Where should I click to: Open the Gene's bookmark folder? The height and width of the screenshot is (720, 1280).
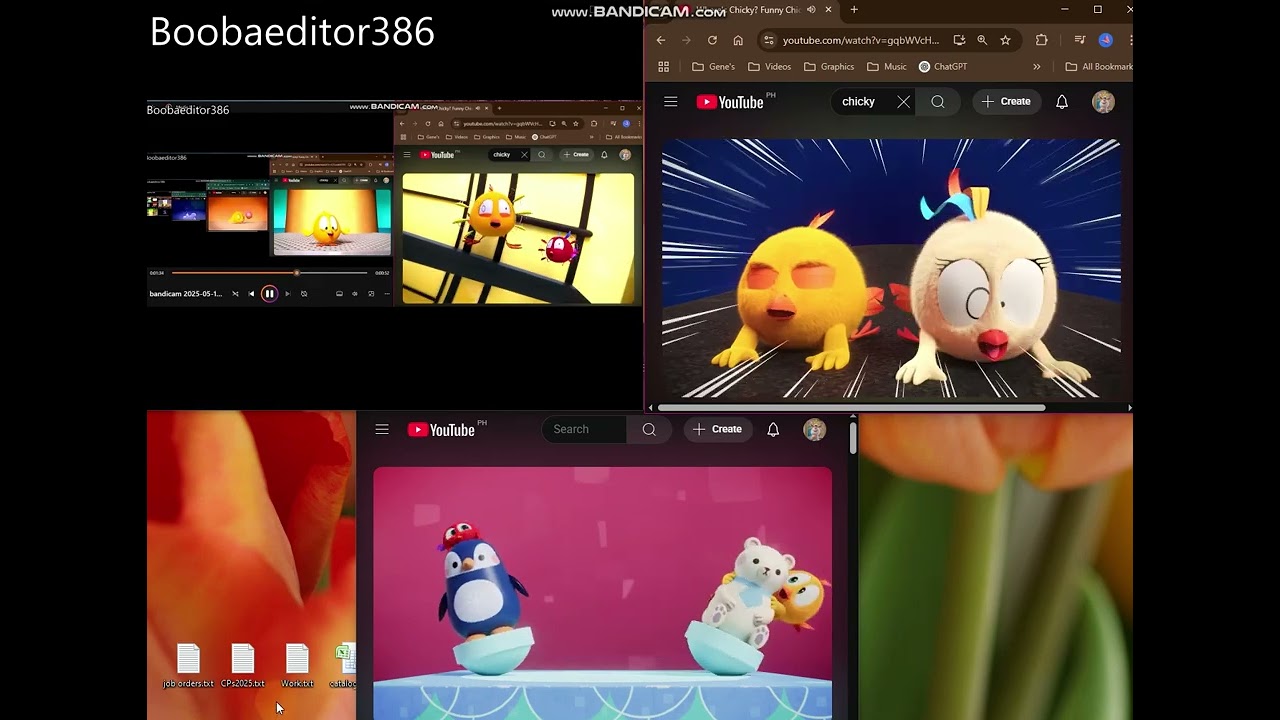pyautogui.click(x=713, y=67)
